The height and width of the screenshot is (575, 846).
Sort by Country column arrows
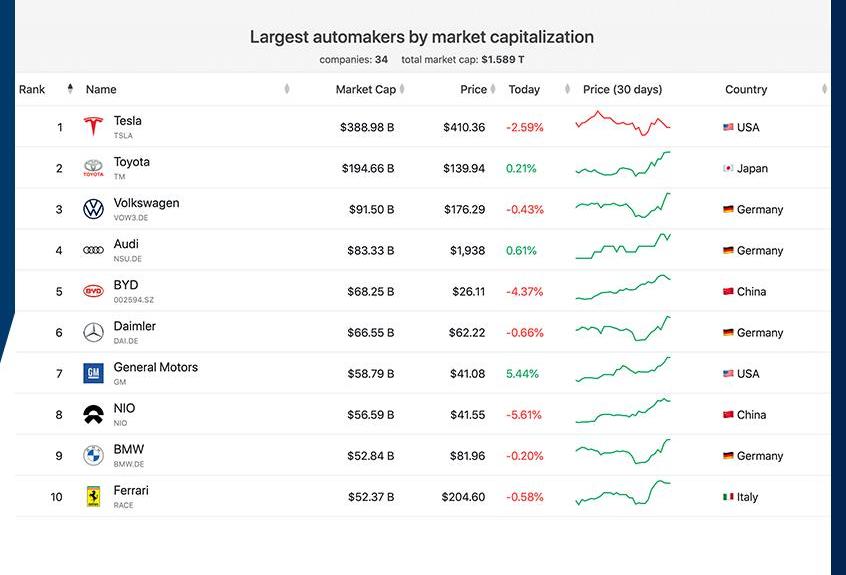point(824,88)
